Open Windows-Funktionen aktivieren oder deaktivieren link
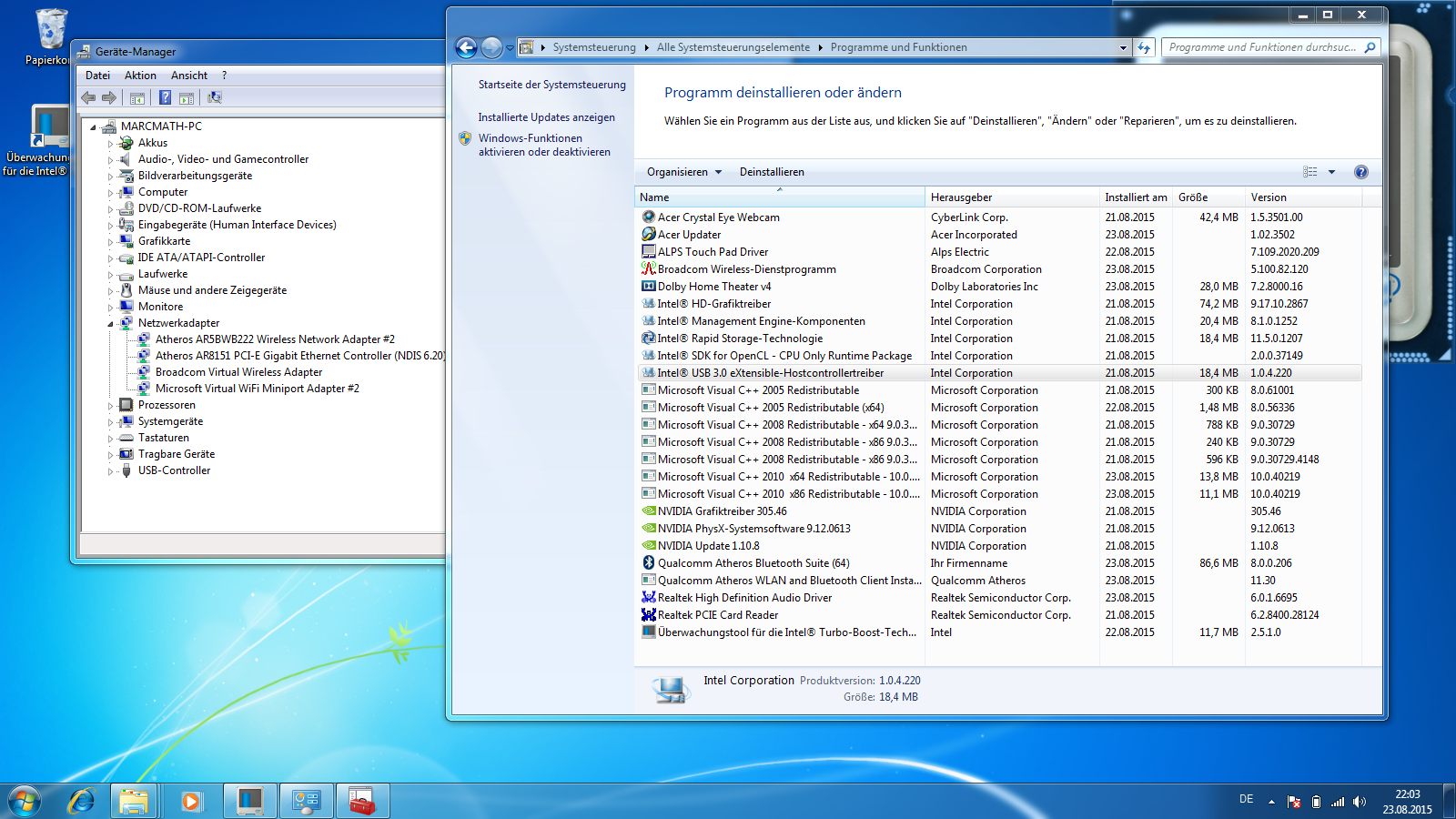The width and height of the screenshot is (1456, 819). pyautogui.click(x=544, y=146)
